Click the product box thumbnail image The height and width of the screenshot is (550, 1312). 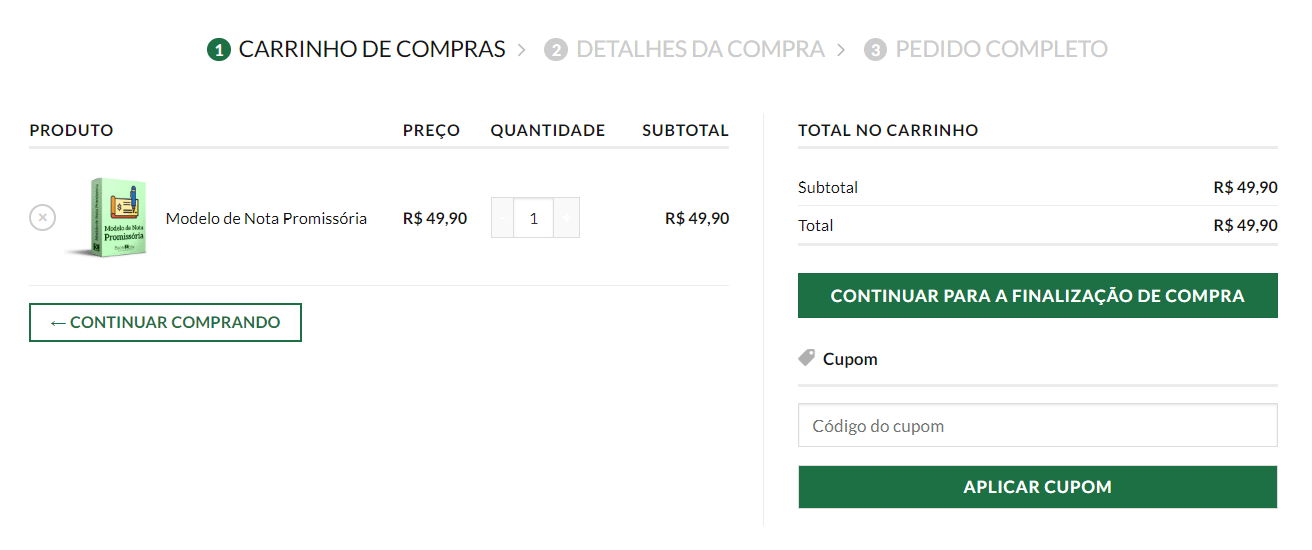coord(108,218)
